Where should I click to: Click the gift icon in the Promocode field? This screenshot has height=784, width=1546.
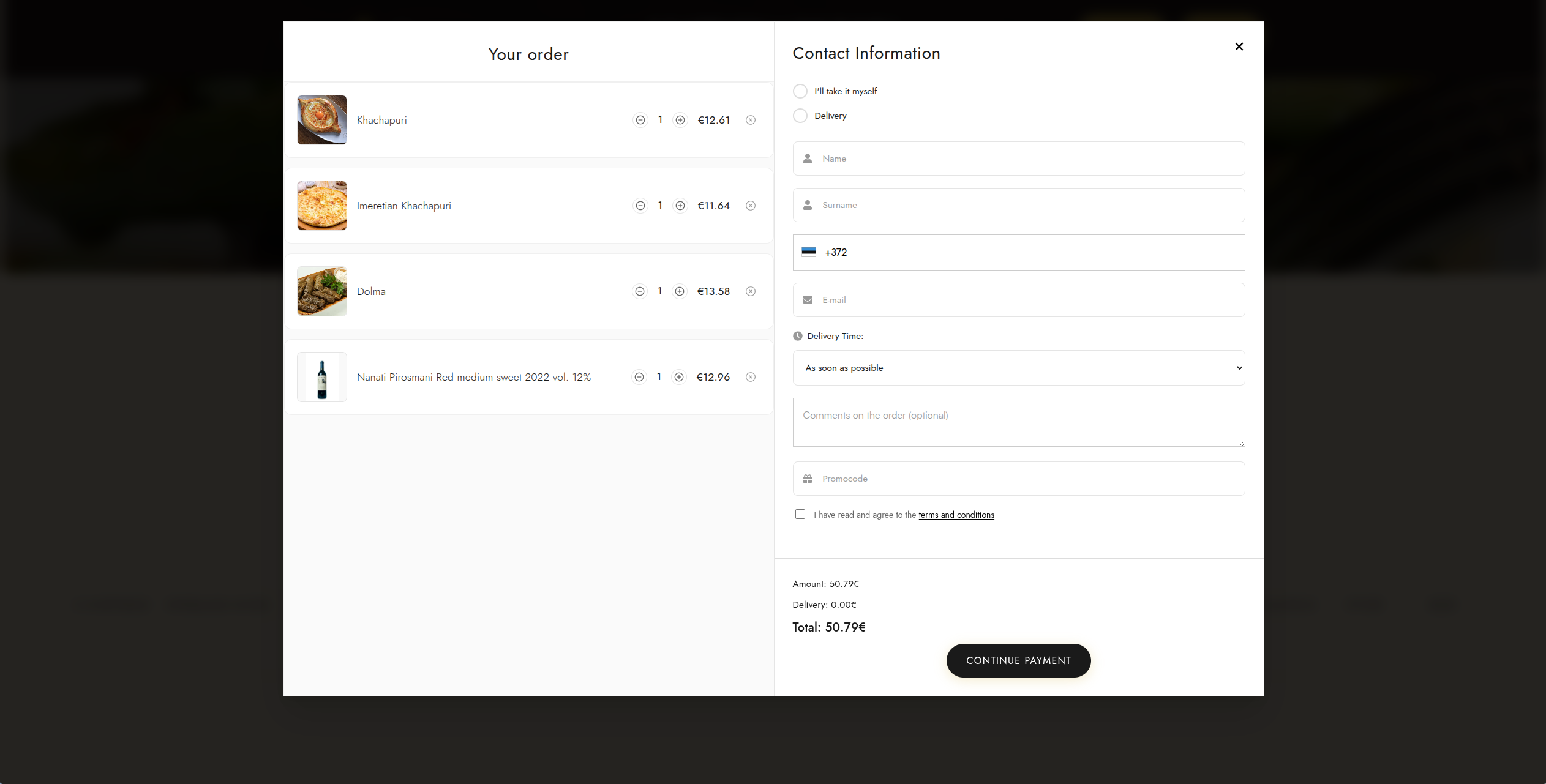[808, 479]
